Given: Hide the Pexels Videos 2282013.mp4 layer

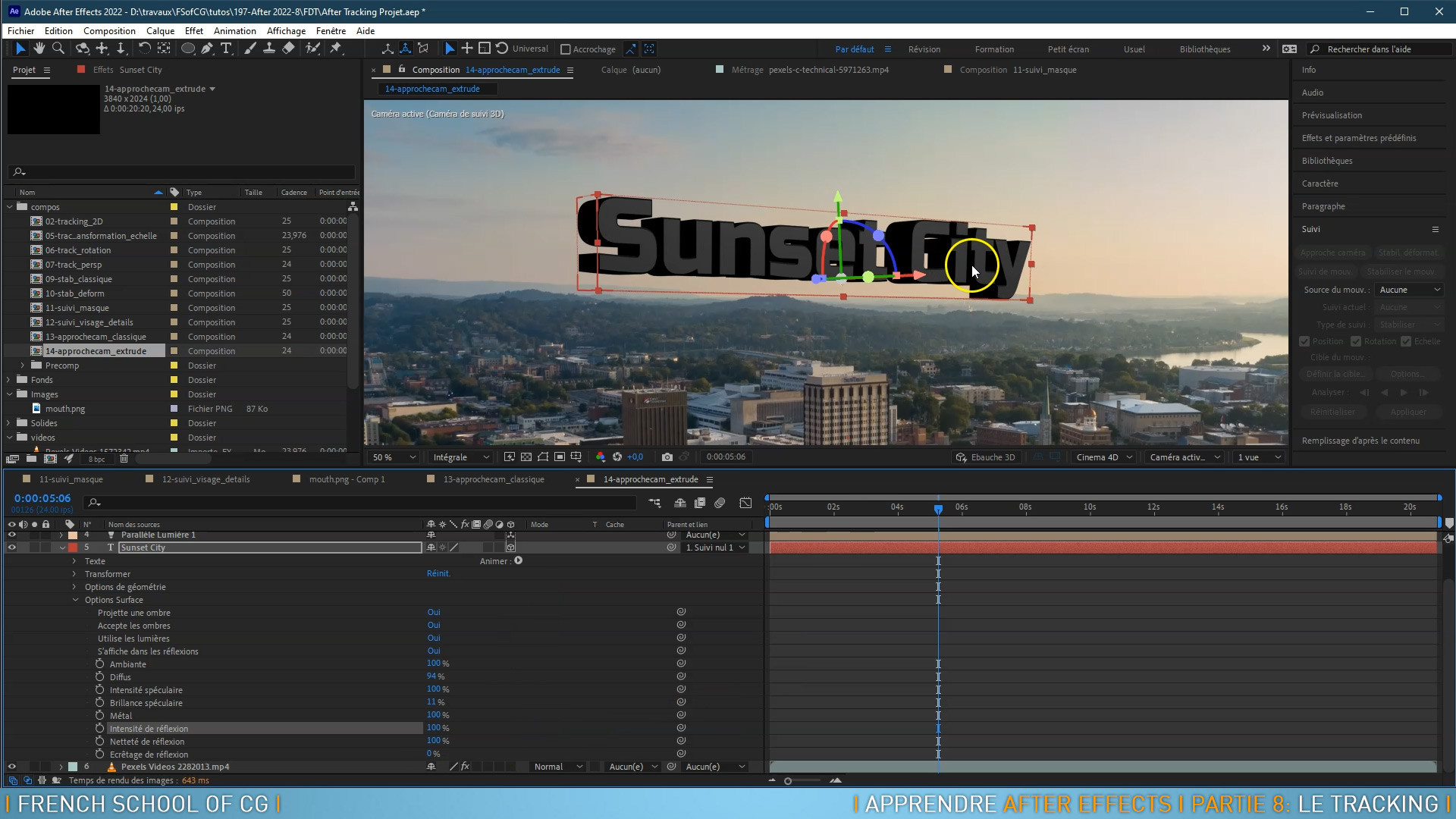Looking at the screenshot, I should click(11, 767).
